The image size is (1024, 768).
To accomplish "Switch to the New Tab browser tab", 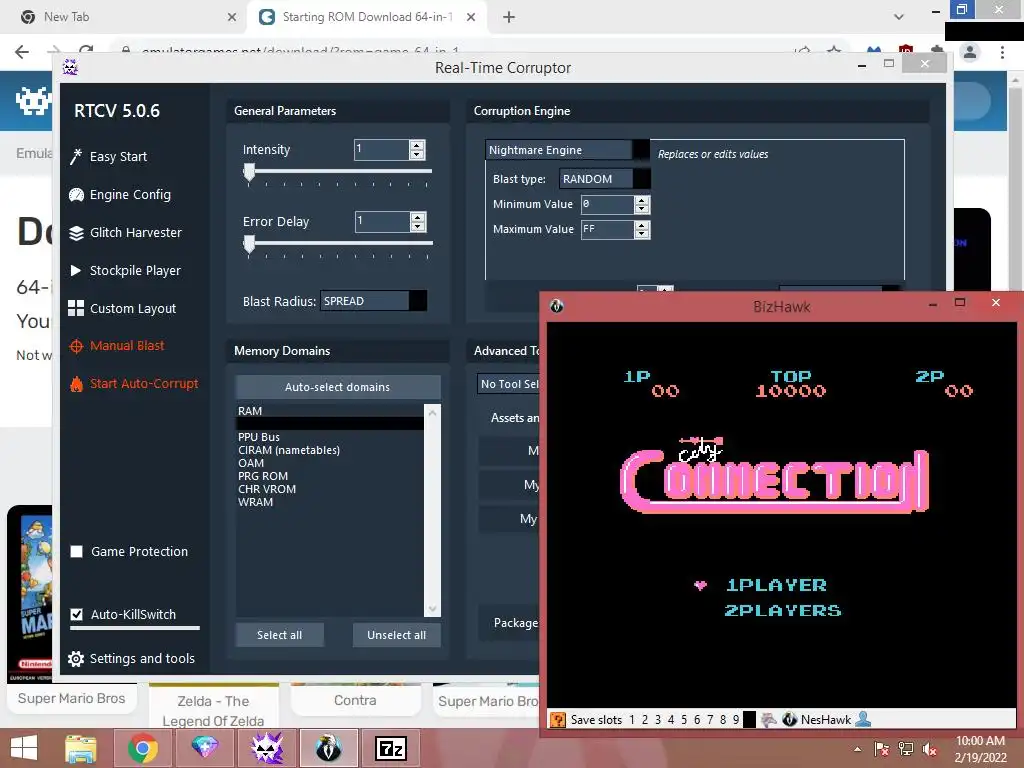I will coord(124,17).
